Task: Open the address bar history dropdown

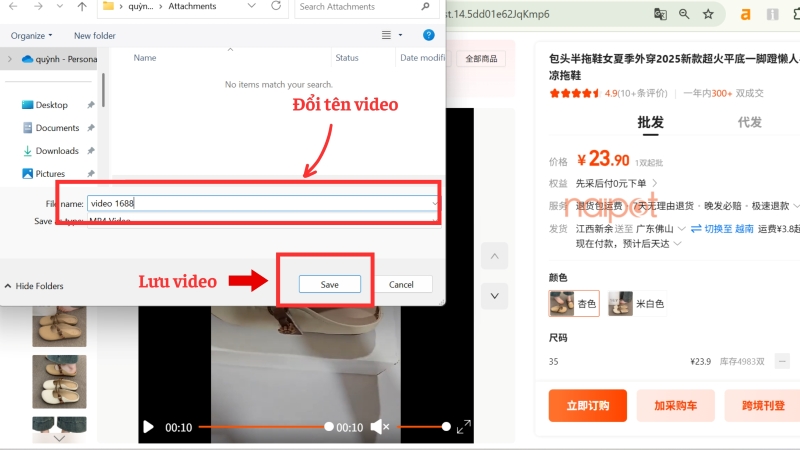Action: [x=252, y=6]
